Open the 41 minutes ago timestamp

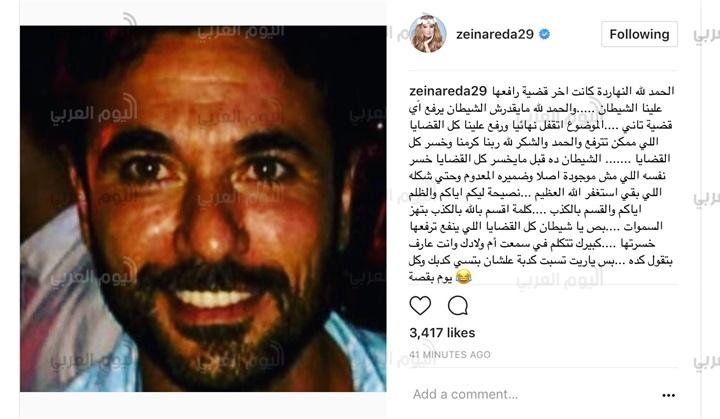tap(450, 355)
